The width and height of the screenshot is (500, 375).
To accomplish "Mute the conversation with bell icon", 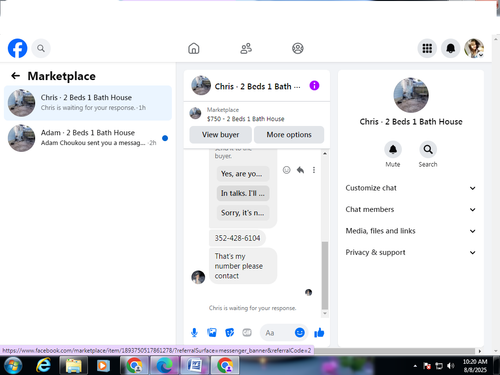I will click(393, 149).
